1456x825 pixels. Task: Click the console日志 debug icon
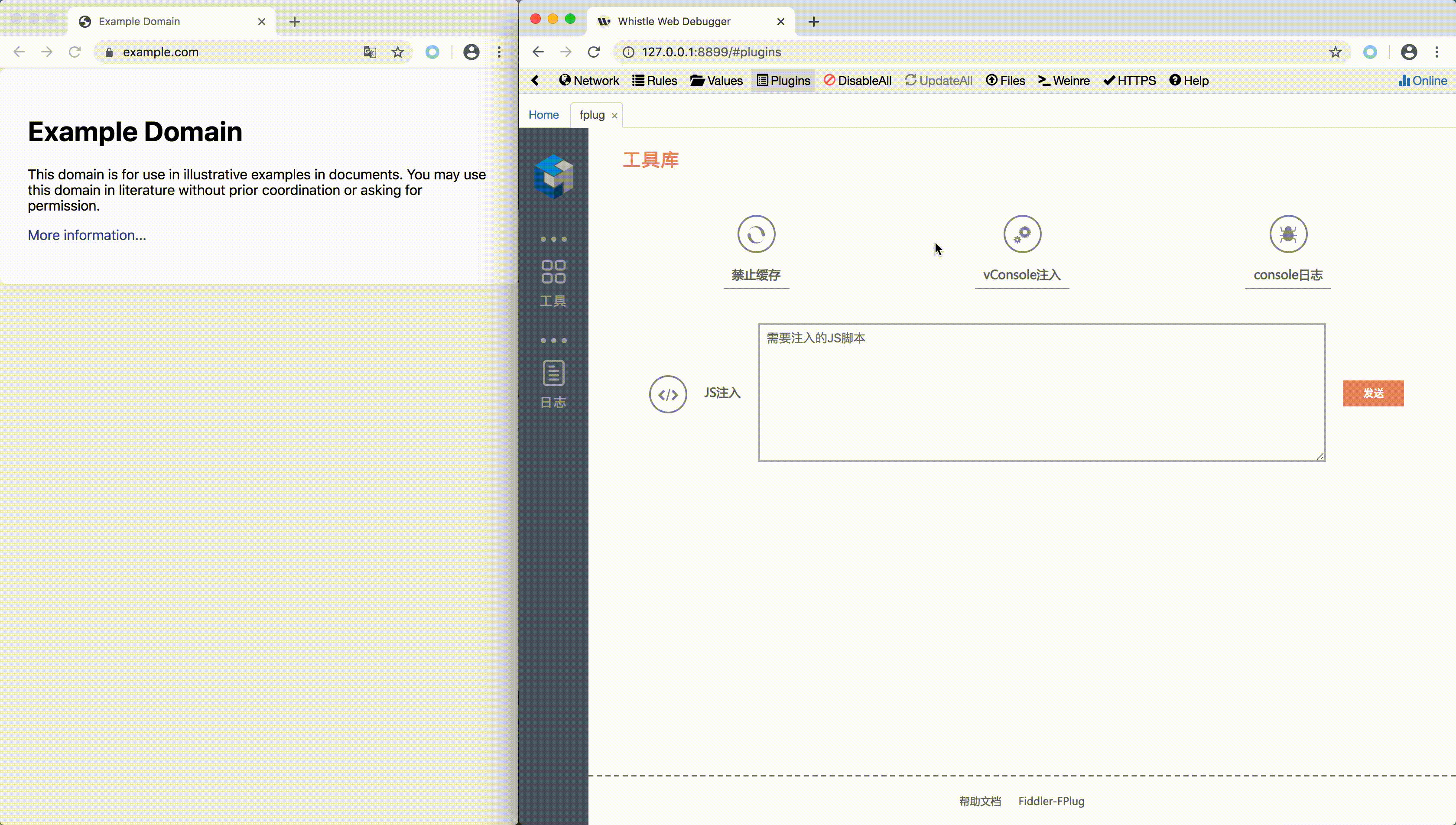coord(1288,234)
